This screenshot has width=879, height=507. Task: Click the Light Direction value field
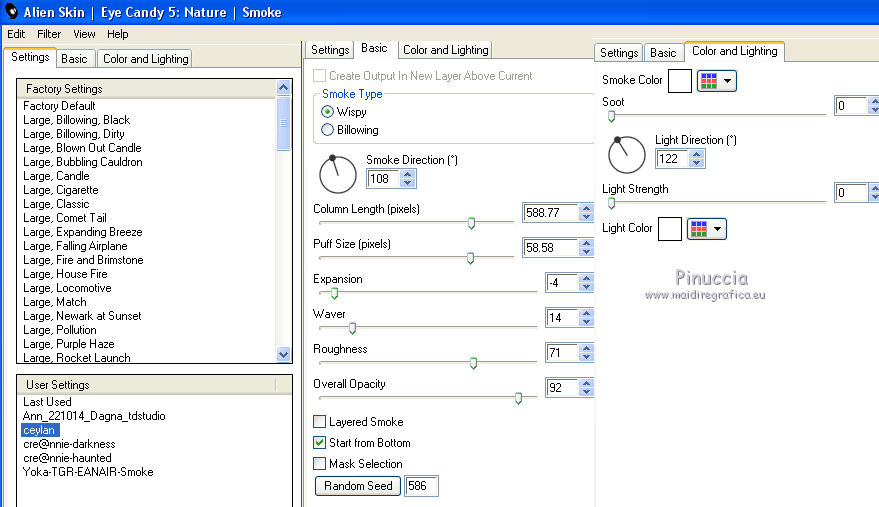click(673, 159)
